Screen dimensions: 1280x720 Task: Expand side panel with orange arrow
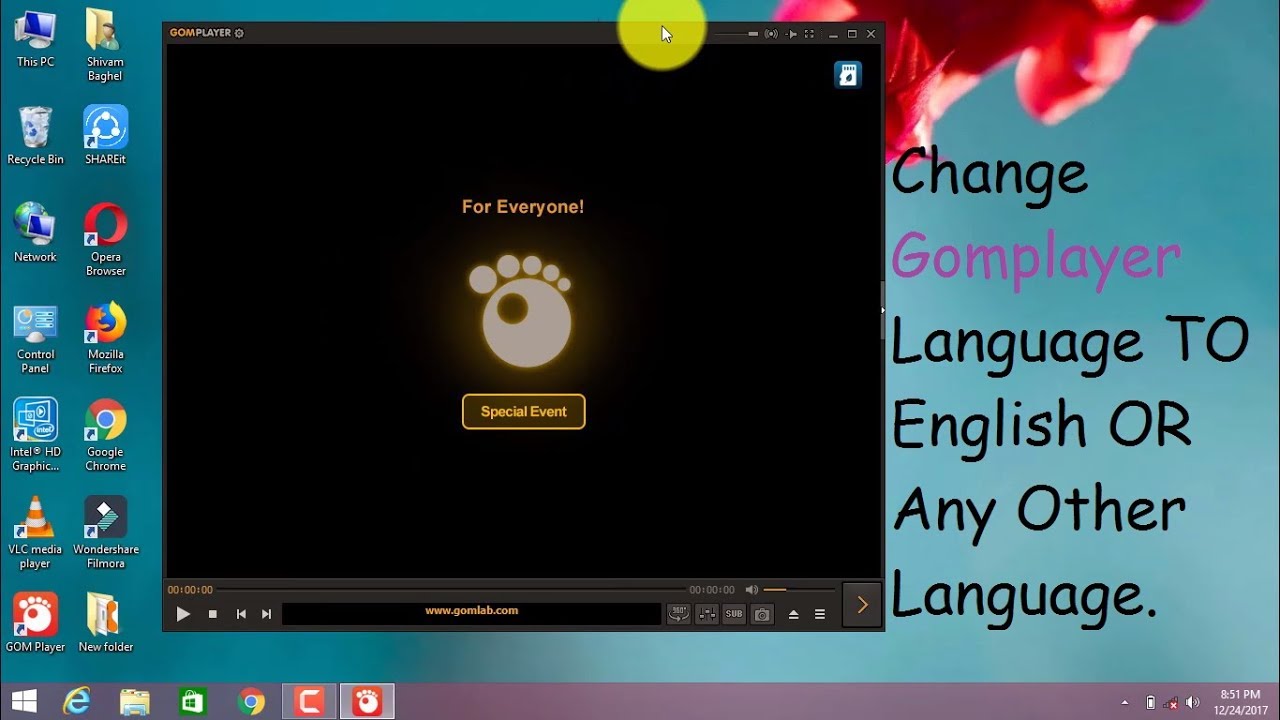click(862, 604)
